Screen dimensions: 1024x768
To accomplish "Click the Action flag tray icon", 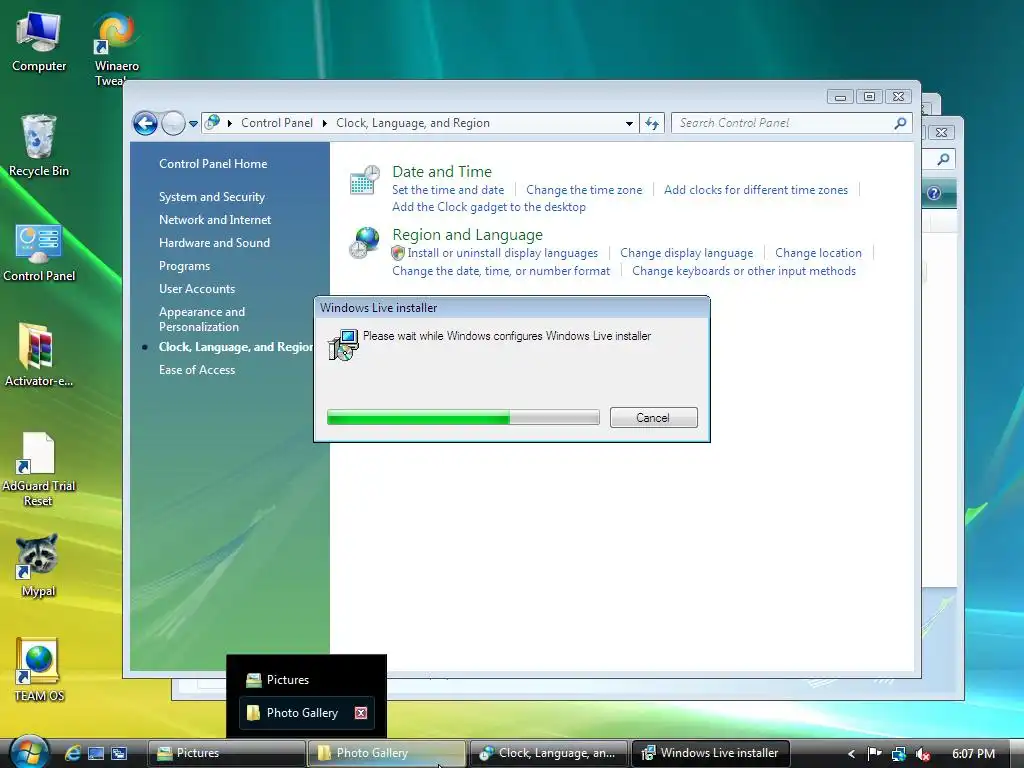I will [x=874, y=754].
